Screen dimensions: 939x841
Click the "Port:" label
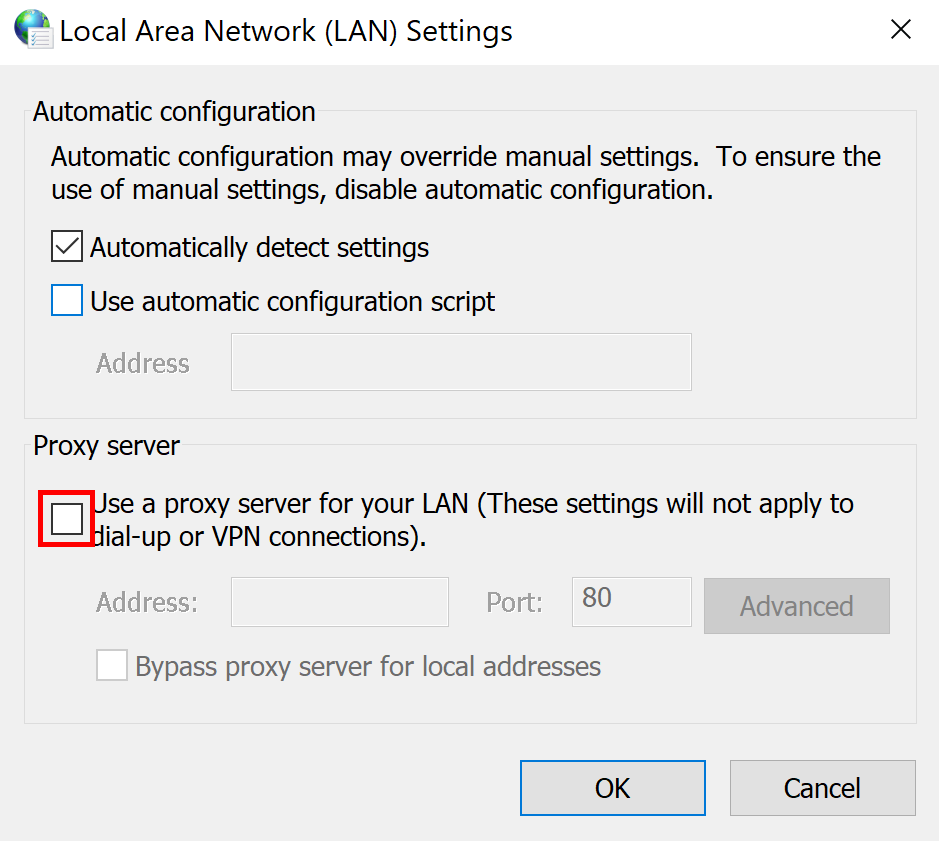click(514, 603)
